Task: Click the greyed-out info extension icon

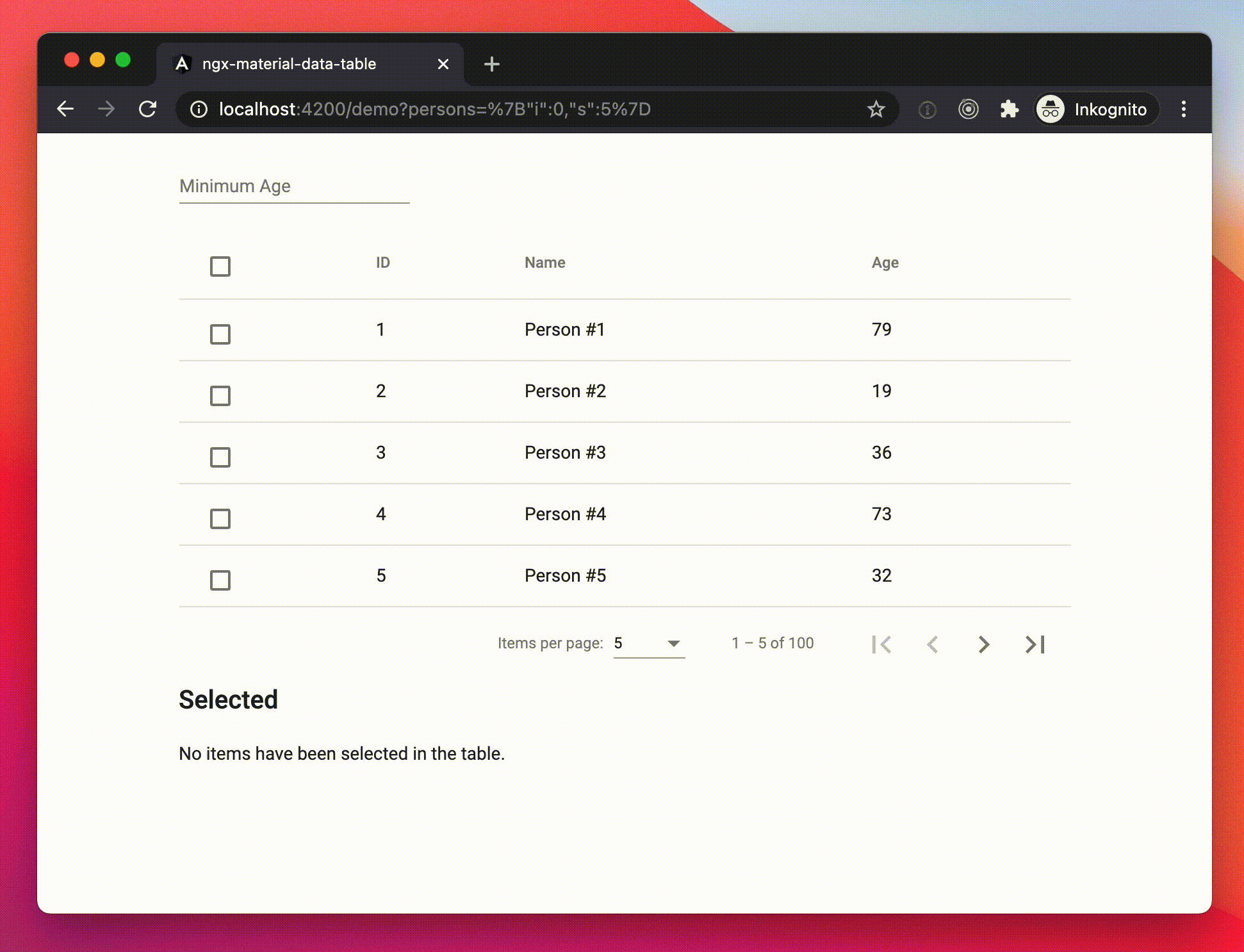Action: [927, 110]
